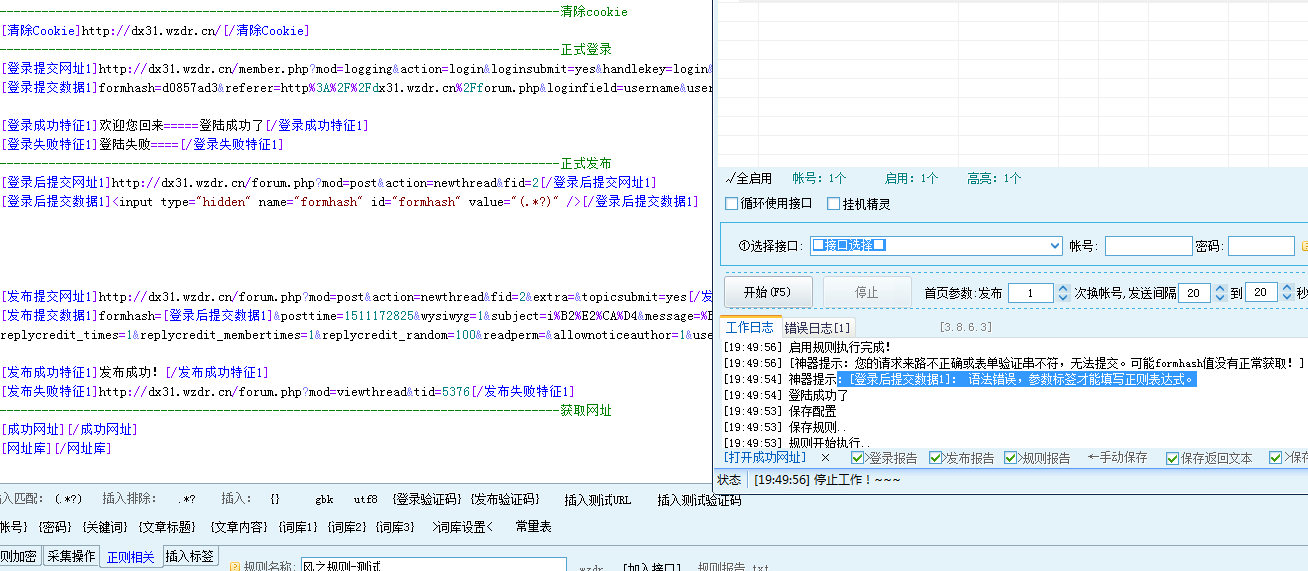Toggle the 保存返回文本 checkbox
The image size is (1308, 571).
tap(1173, 458)
